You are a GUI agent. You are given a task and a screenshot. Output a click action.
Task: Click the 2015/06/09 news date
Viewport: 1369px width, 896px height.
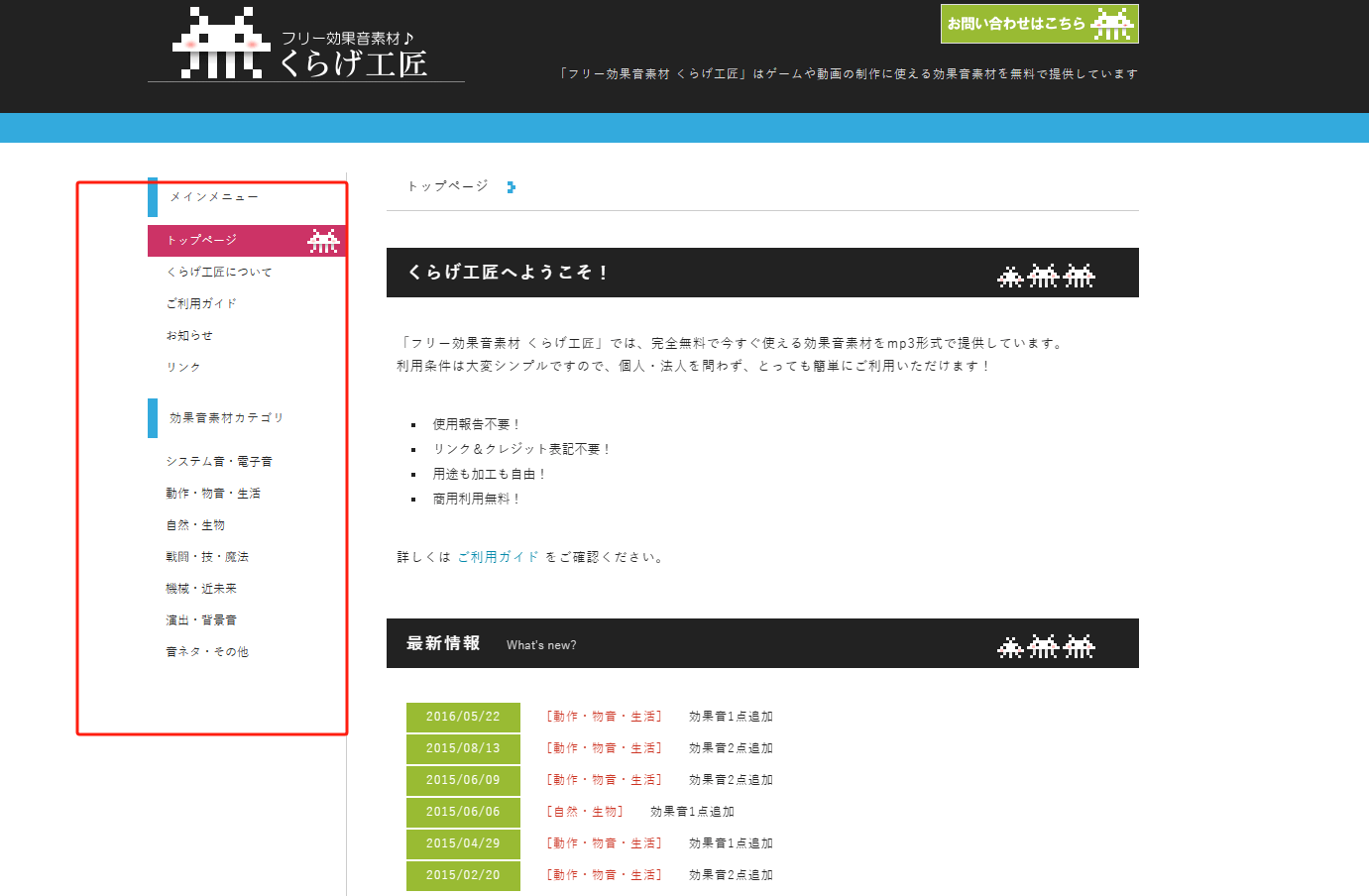pos(463,780)
